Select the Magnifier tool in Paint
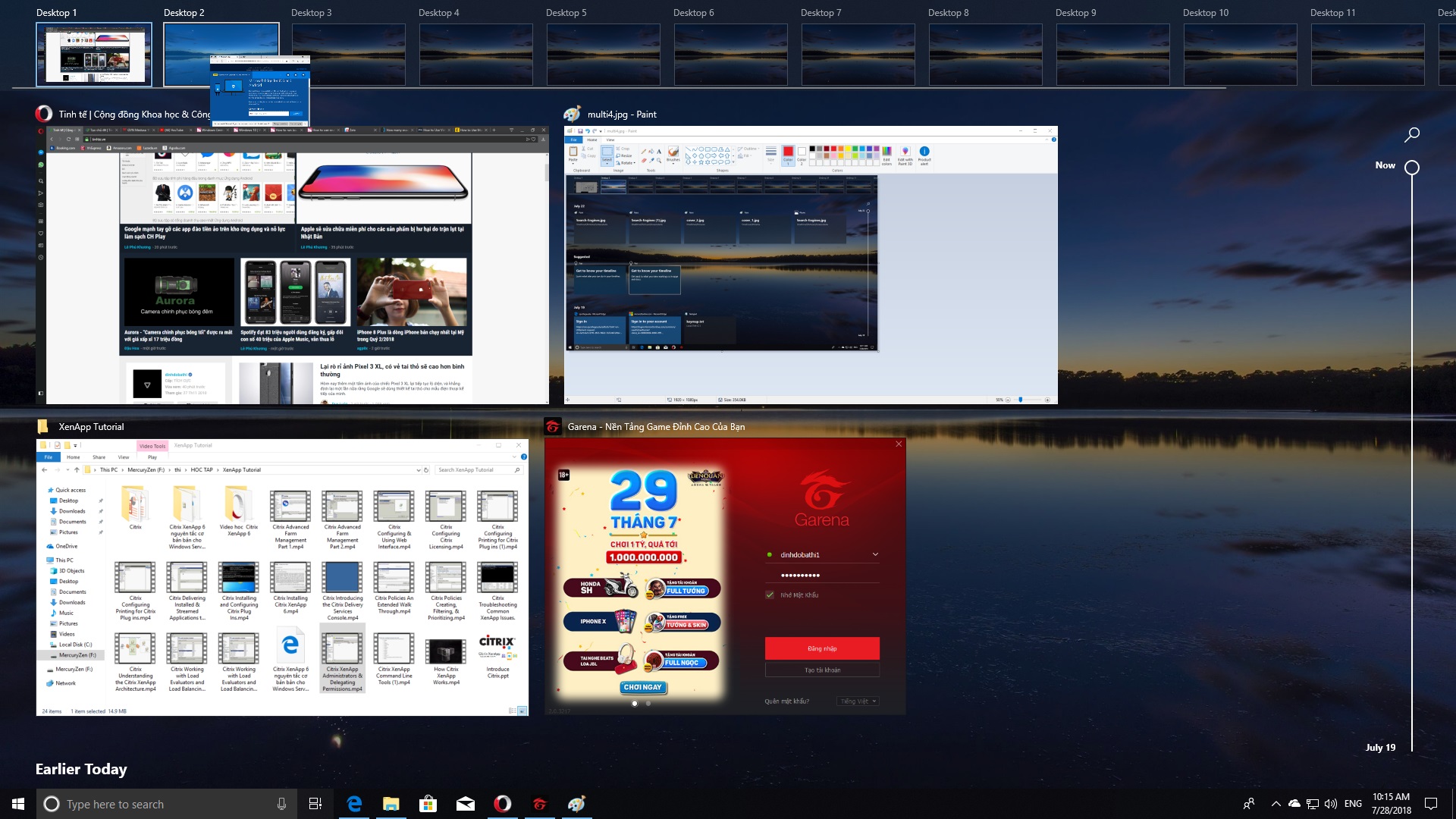1456x819 pixels. click(x=659, y=161)
